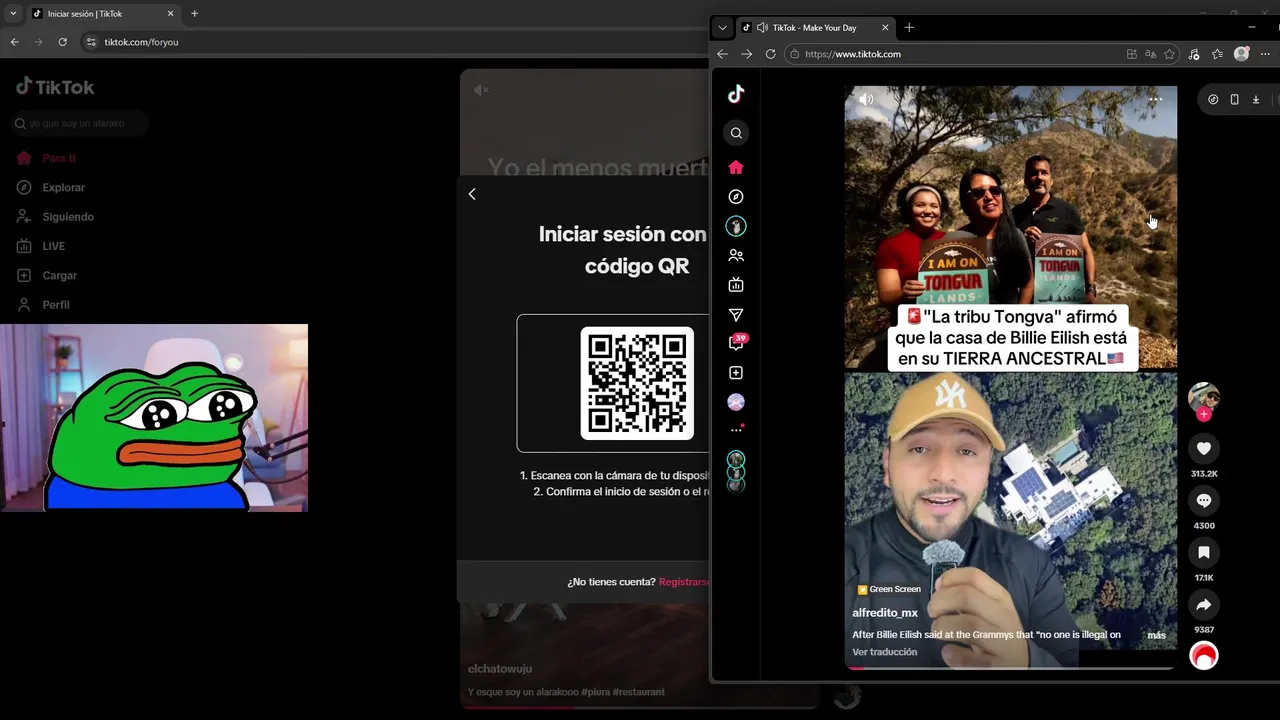
Task: Open search icon in right TikTok sidebar
Action: 736,133
